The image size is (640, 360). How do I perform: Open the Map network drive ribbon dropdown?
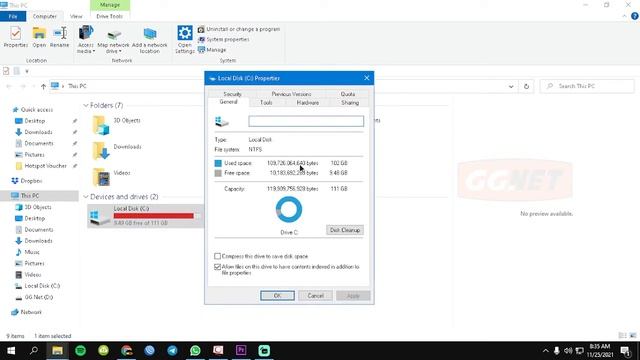[x=113, y=41]
